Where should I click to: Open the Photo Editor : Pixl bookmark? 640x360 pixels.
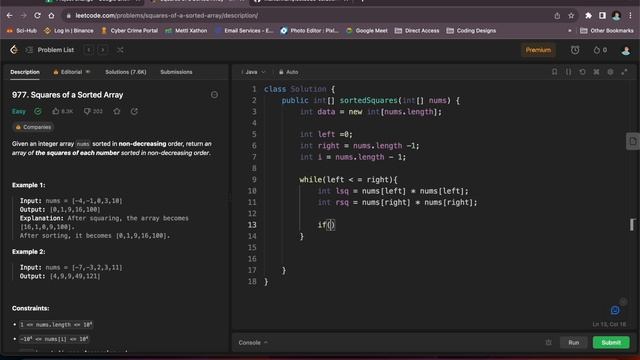tap(309, 31)
